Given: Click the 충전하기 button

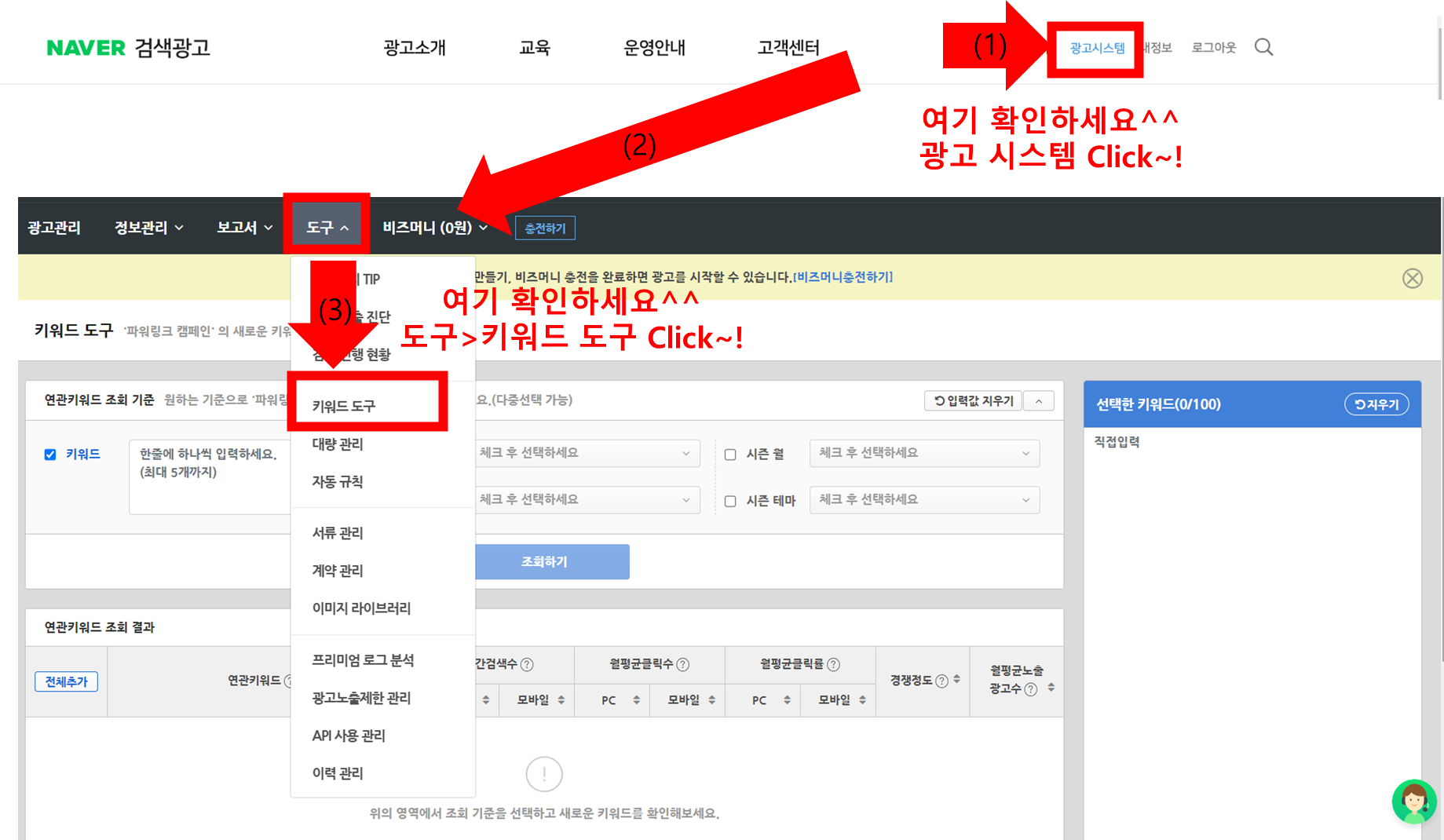Looking at the screenshot, I should [545, 228].
